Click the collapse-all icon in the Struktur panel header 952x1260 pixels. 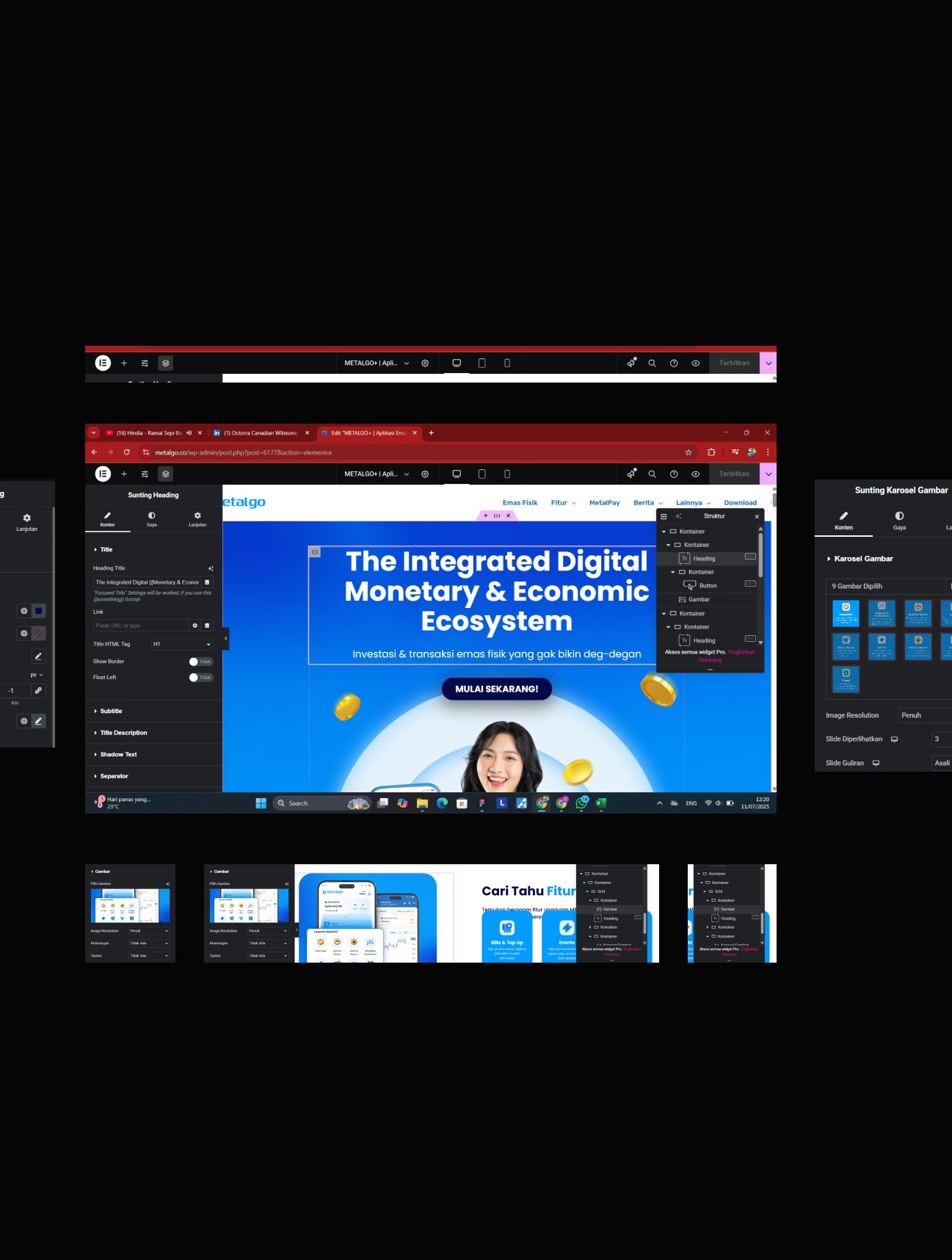point(664,516)
